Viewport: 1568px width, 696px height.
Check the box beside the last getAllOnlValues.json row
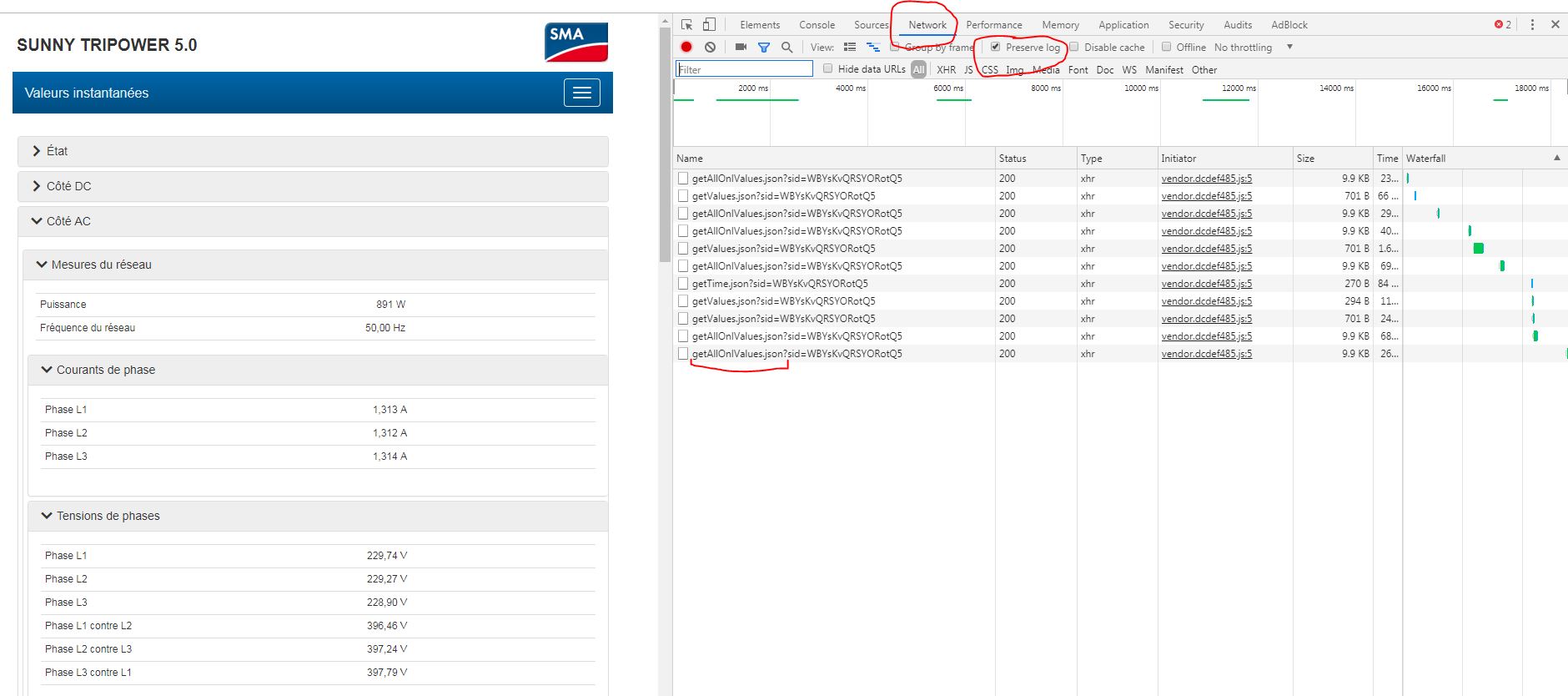point(683,354)
